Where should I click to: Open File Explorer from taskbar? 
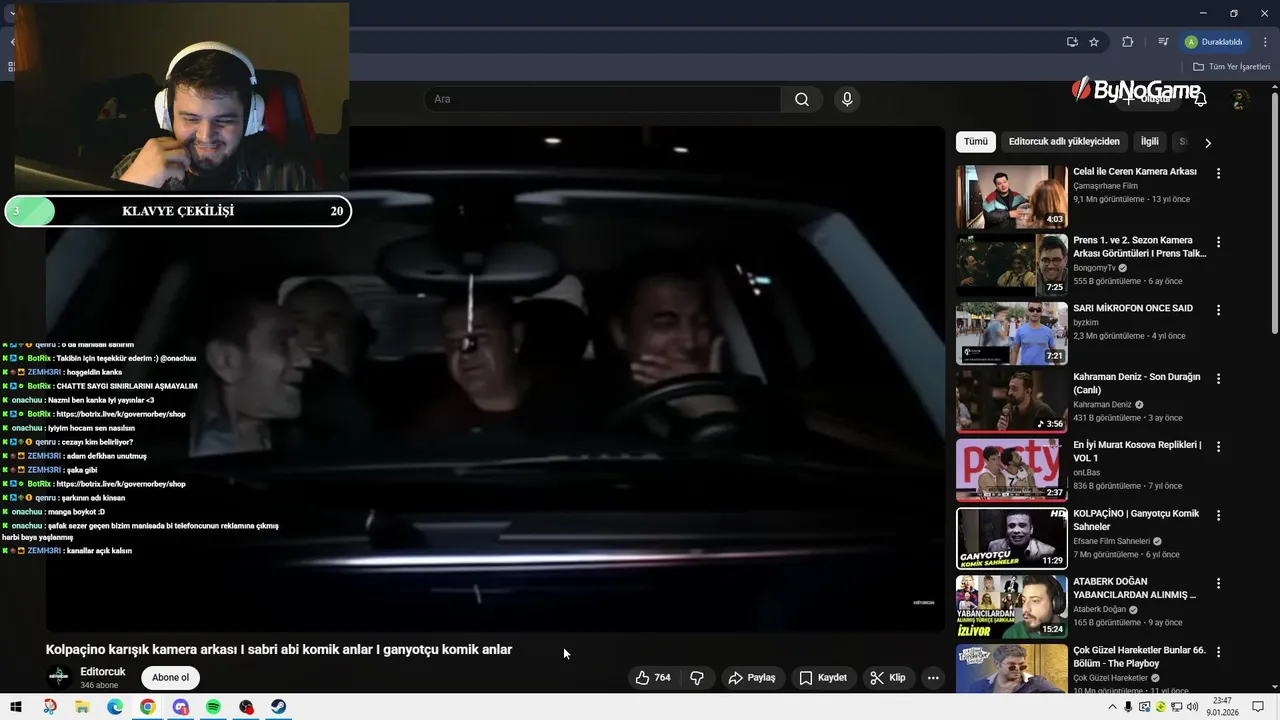pyautogui.click(x=82, y=707)
